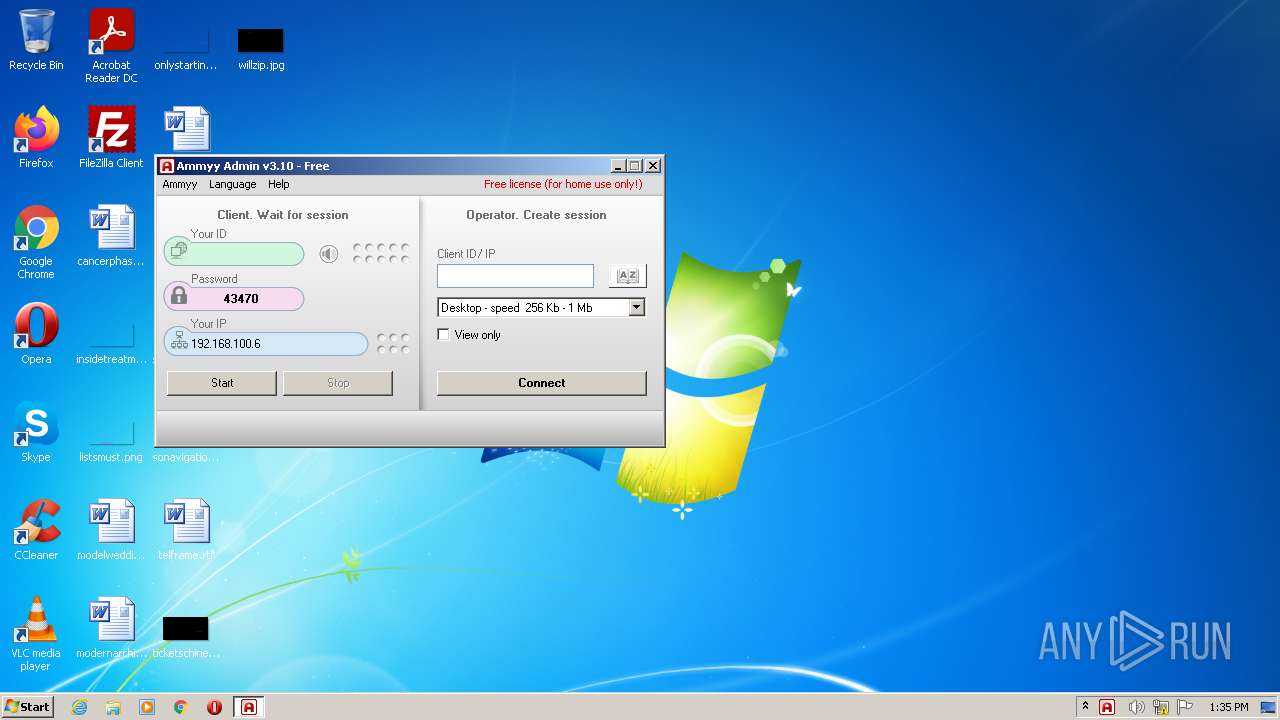The width and height of the screenshot is (1280, 720).
Task: Click the Action Center flag icon
Action: click(x=1185, y=707)
